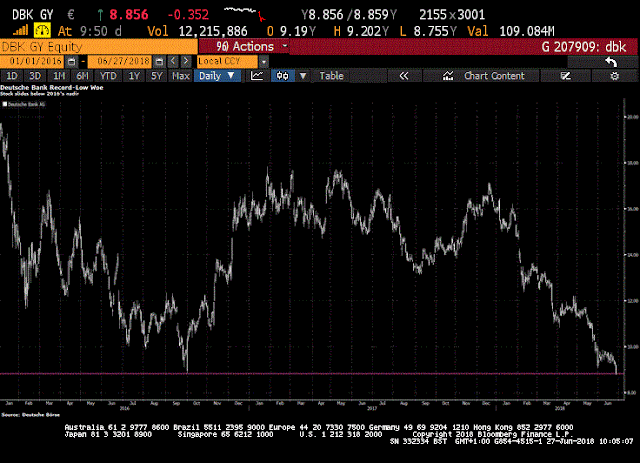
Task: Click the DBK GY Equity security field
Action: (x=99, y=47)
